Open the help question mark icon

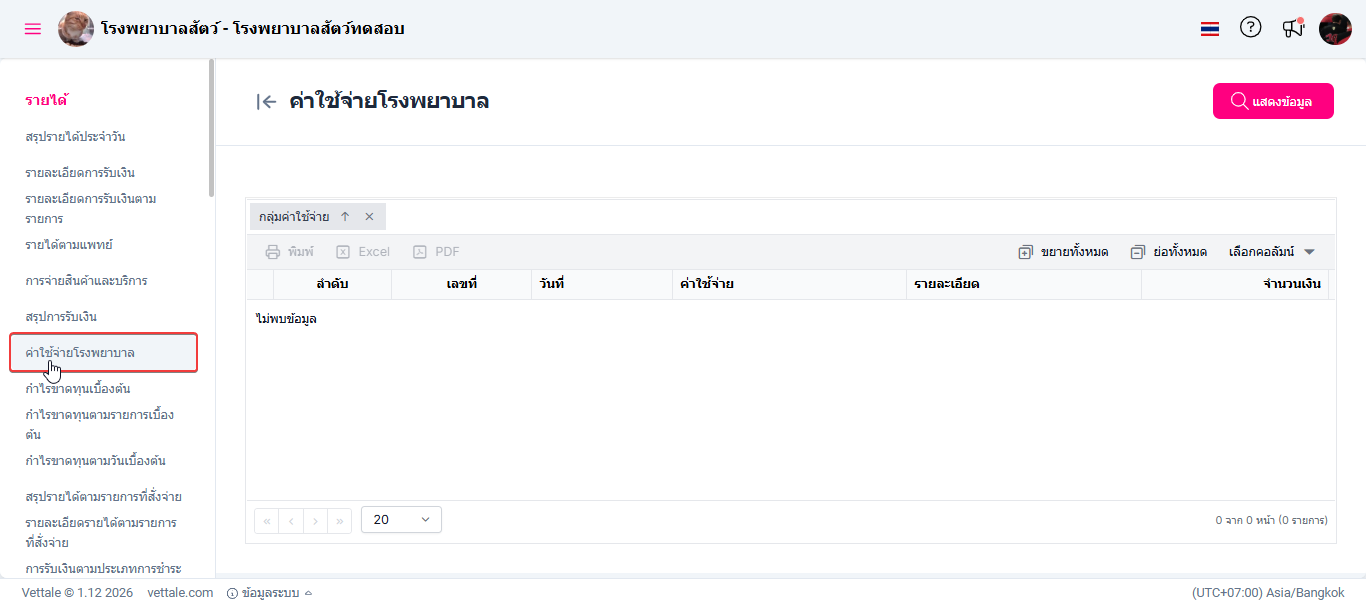(1250, 28)
